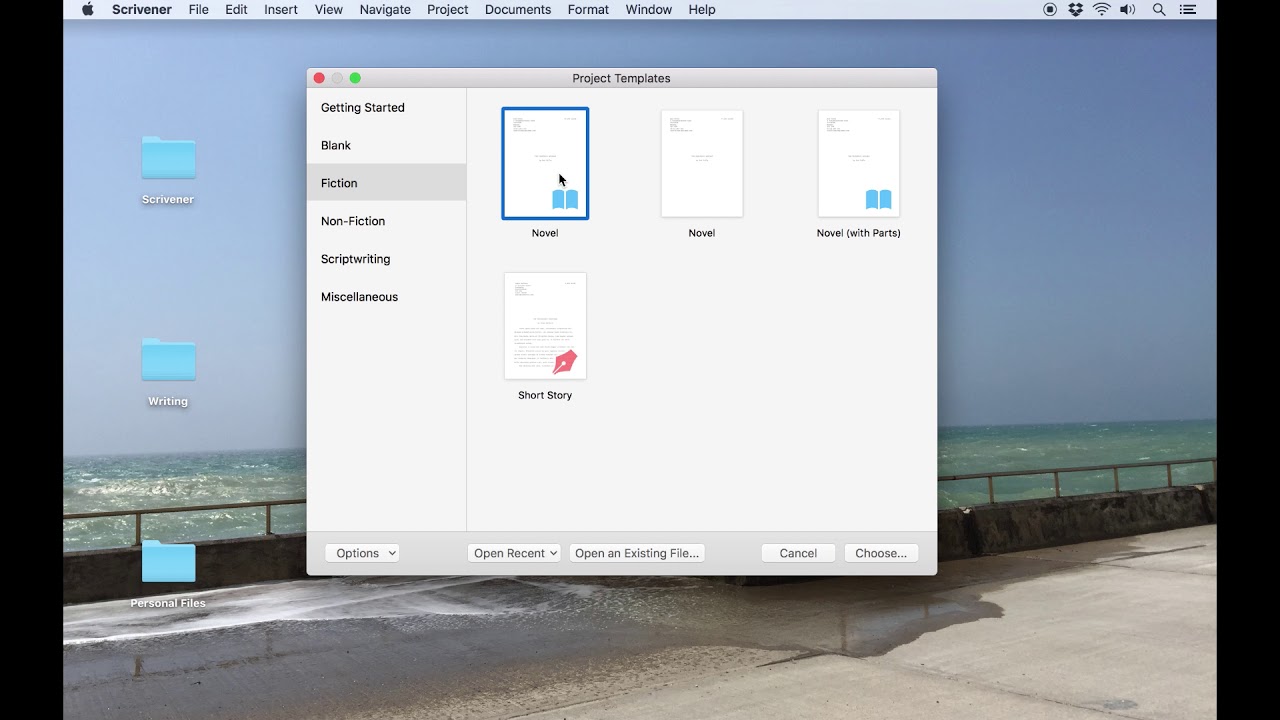Viewport: 1280px width, 720px height.
Task: Open the File menu
Action: [x=198, y=9]
